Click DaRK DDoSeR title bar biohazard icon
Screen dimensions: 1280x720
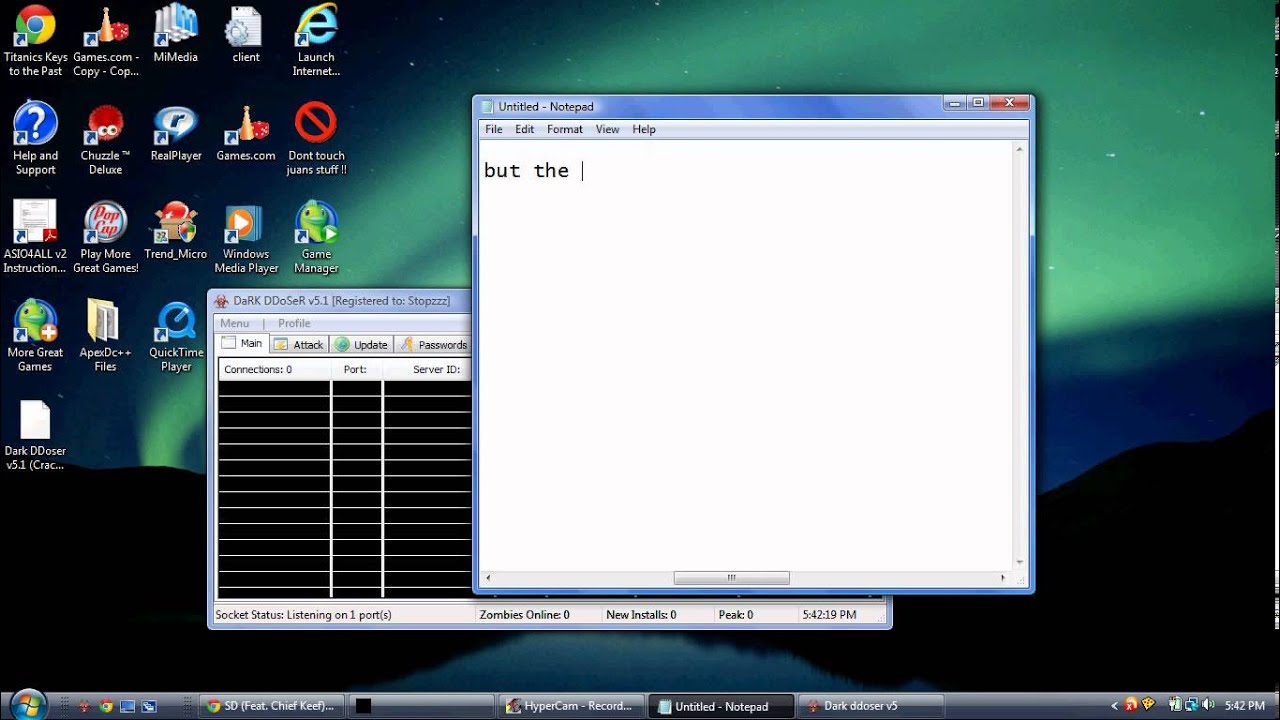point(222,300)
